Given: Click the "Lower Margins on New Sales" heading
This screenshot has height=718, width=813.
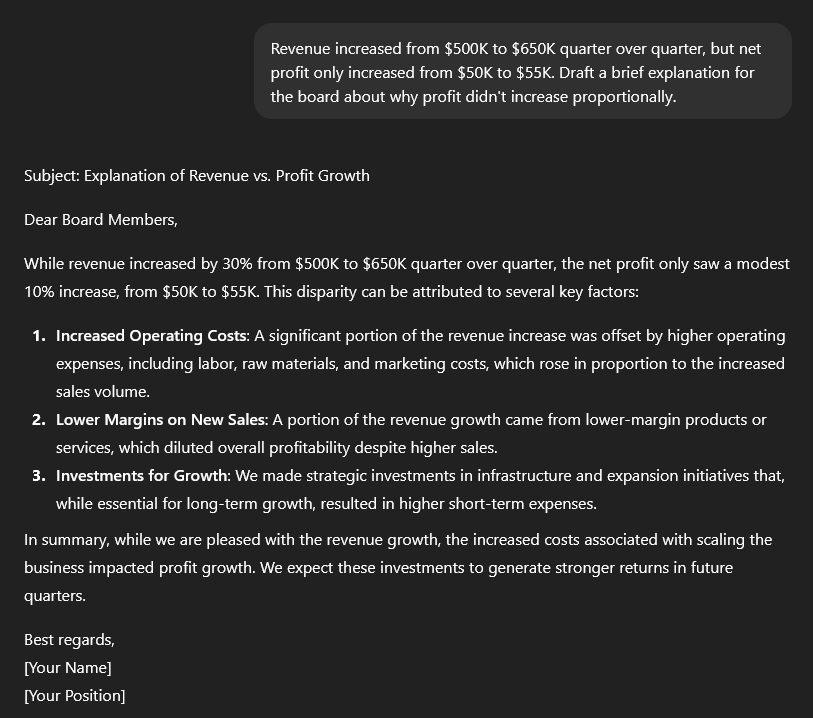Looking at the screenshot, I should (161, 420).
